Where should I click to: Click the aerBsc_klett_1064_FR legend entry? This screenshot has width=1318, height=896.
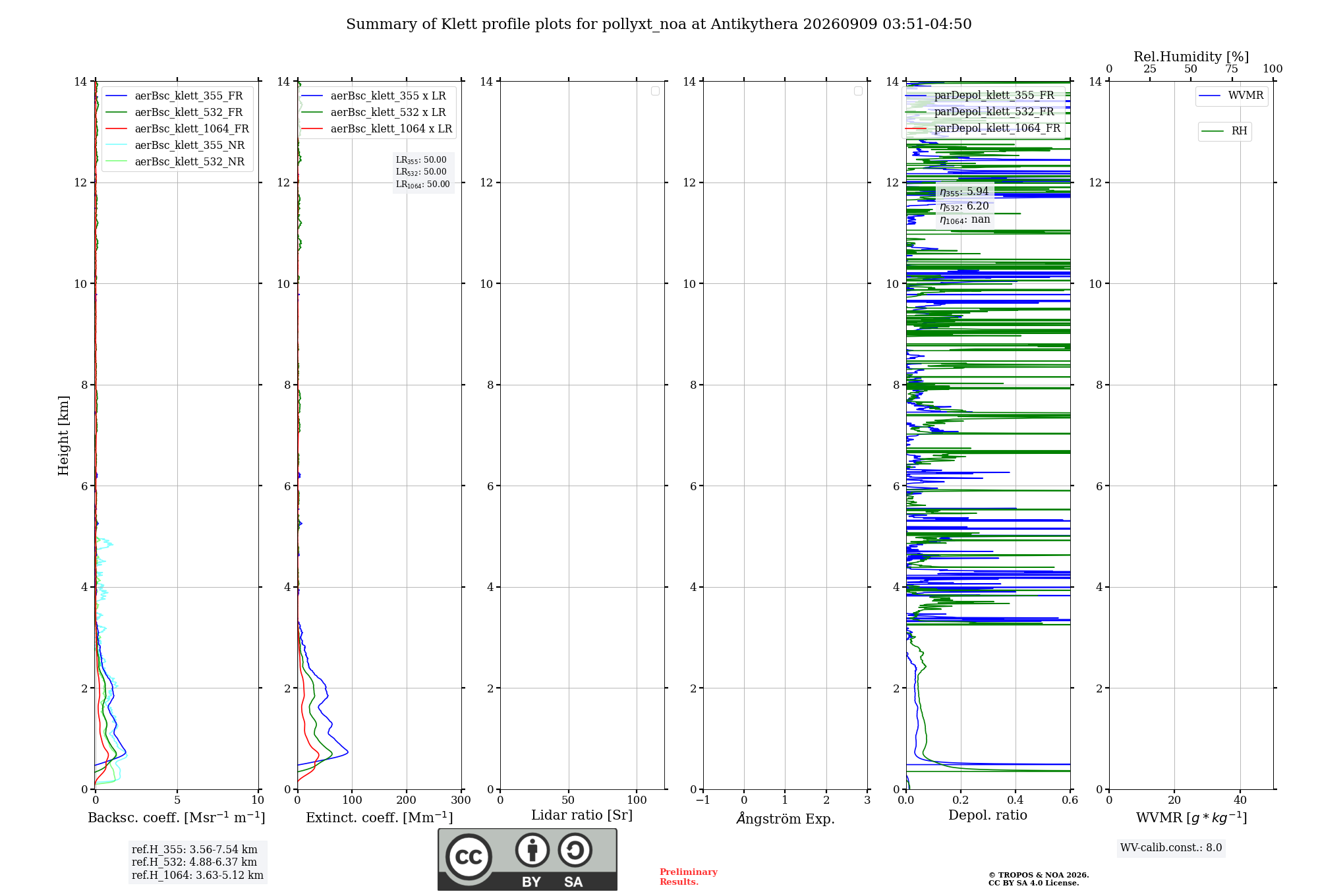pyautogui.click(x=177, y=128)
